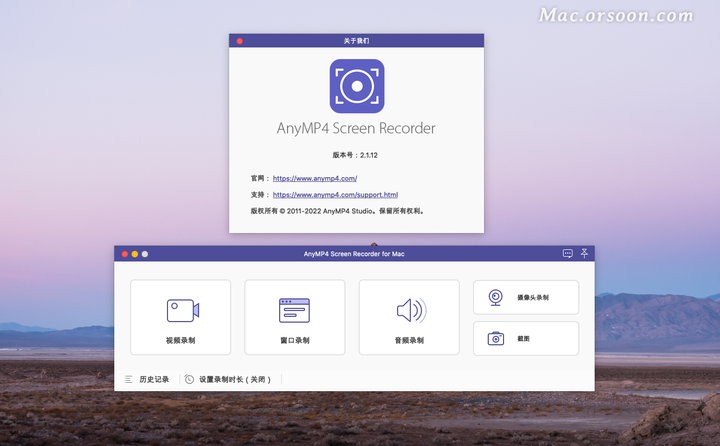
Task: Pin the recorder window with pin icon
Action: 584,253
